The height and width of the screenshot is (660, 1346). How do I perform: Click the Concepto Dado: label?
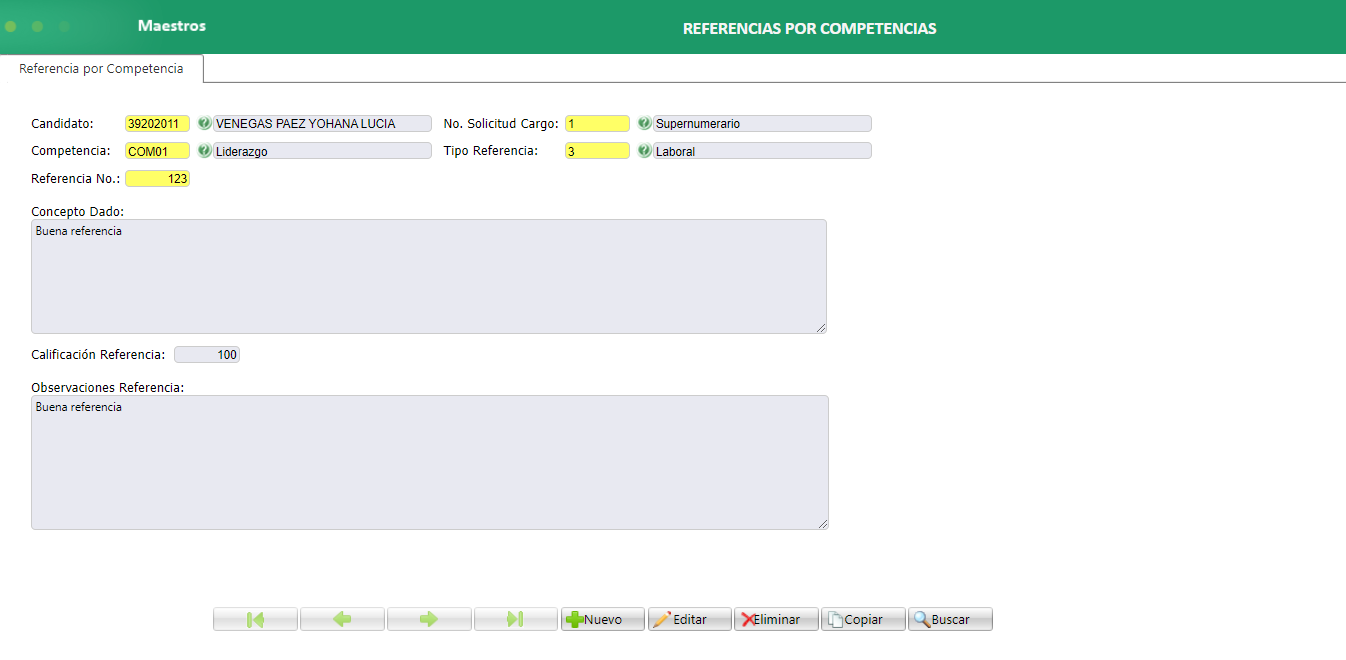pos(77,211)
